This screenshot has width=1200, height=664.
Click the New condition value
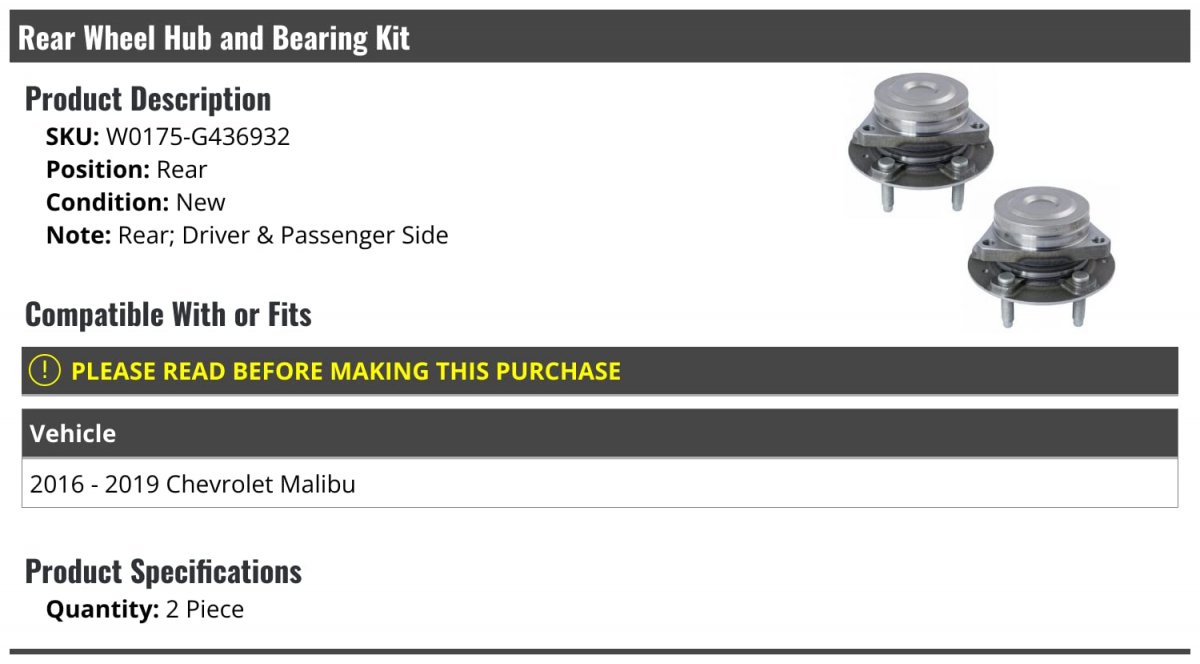(201, 203)
